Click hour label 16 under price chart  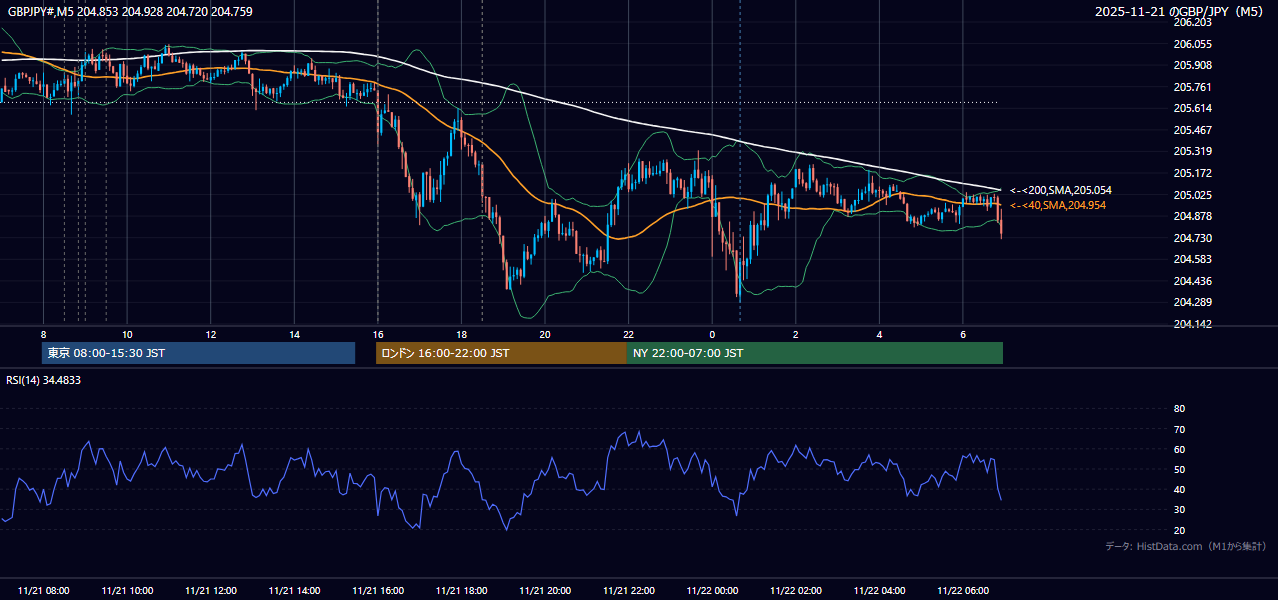[378, 334]
